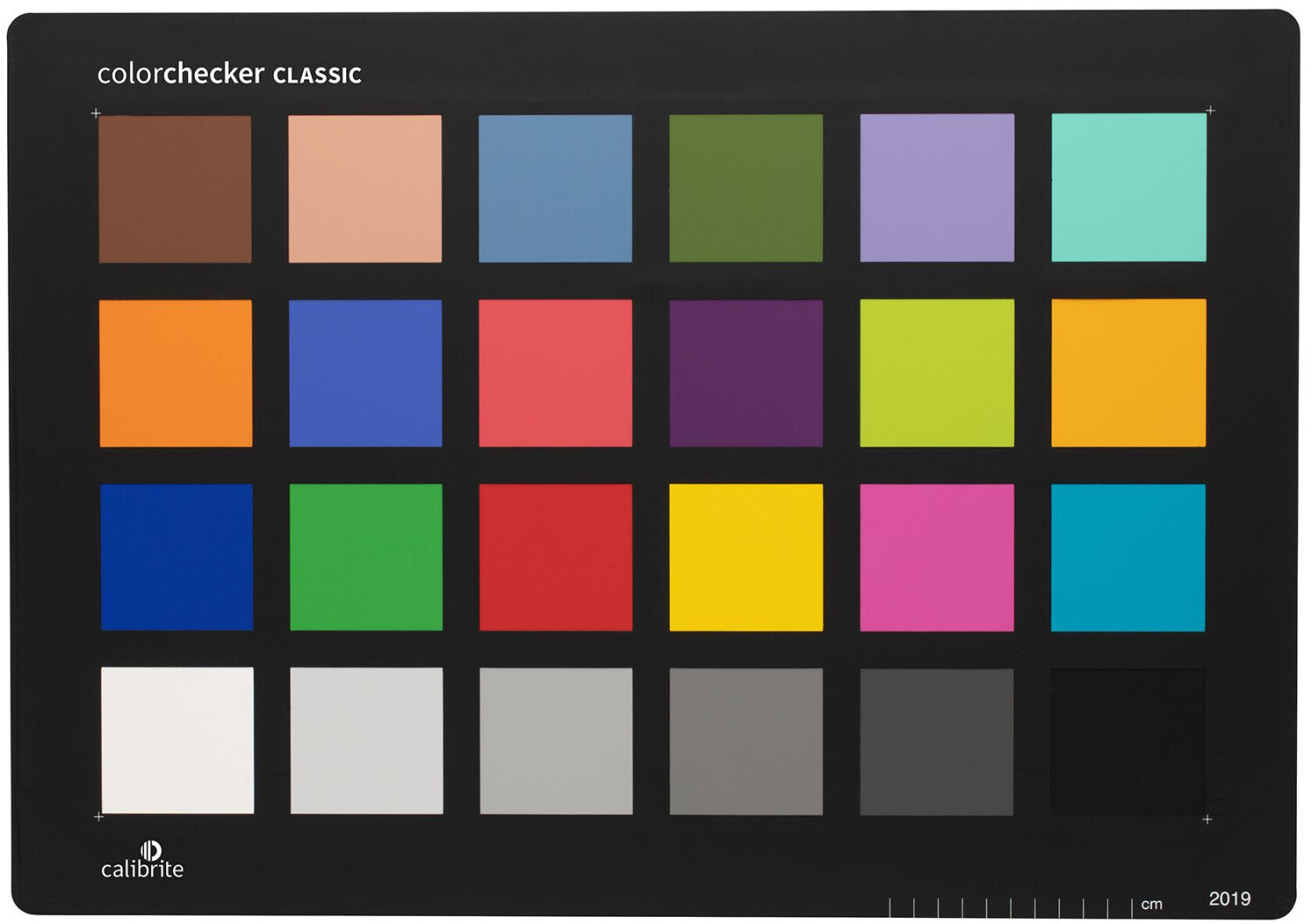Select the deep navy blue swatch

[177, 558]
